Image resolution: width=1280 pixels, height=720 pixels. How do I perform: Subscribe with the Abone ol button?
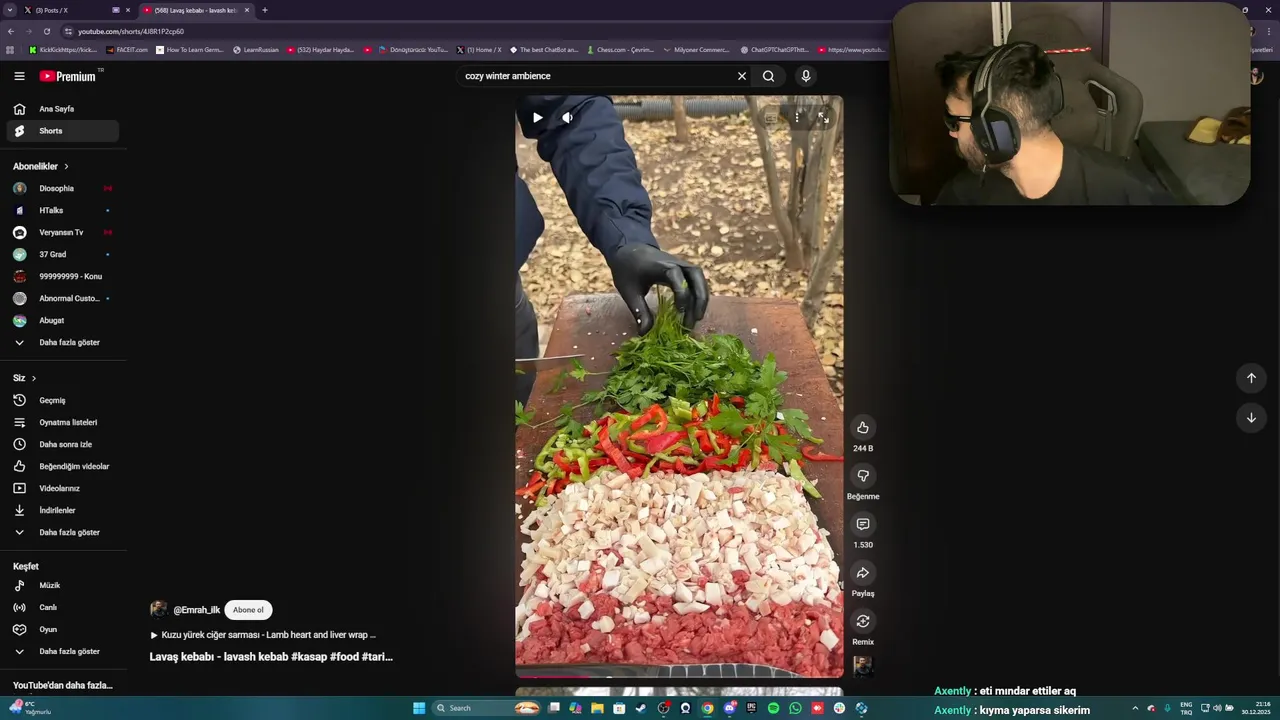click(248, 610)
